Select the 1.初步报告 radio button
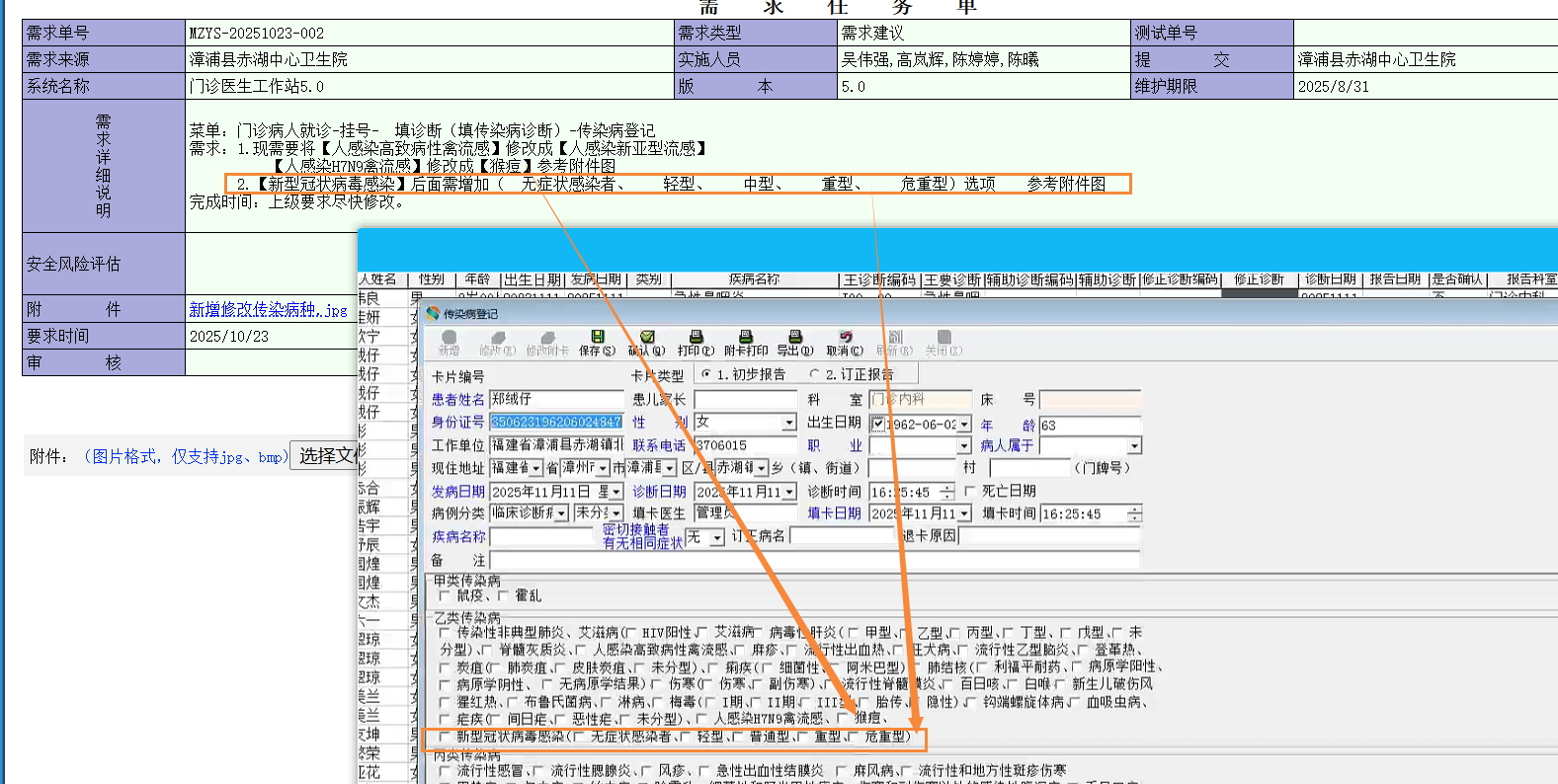The width and height of the screenshot is (1558, 784). tap(706, 374)
